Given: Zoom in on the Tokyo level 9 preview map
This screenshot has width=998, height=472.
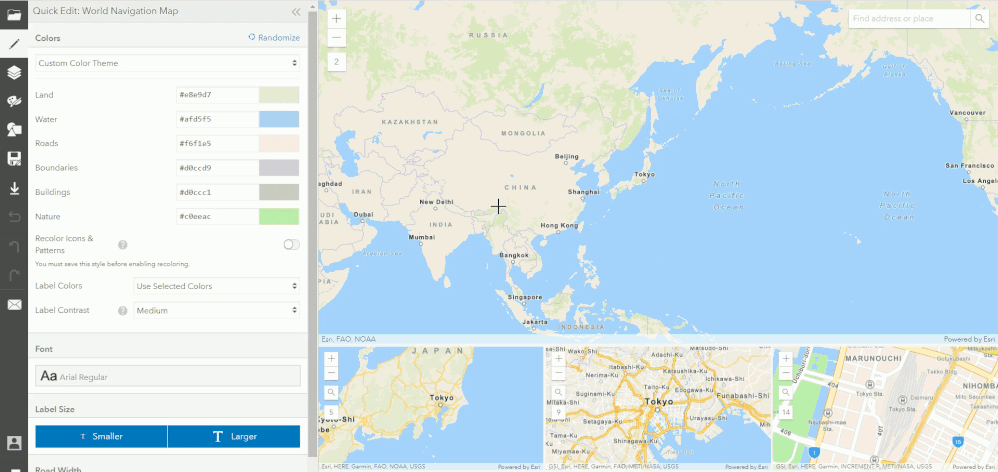Looking at the screenshot, I should pyautogui.click(x=559, y=359).
